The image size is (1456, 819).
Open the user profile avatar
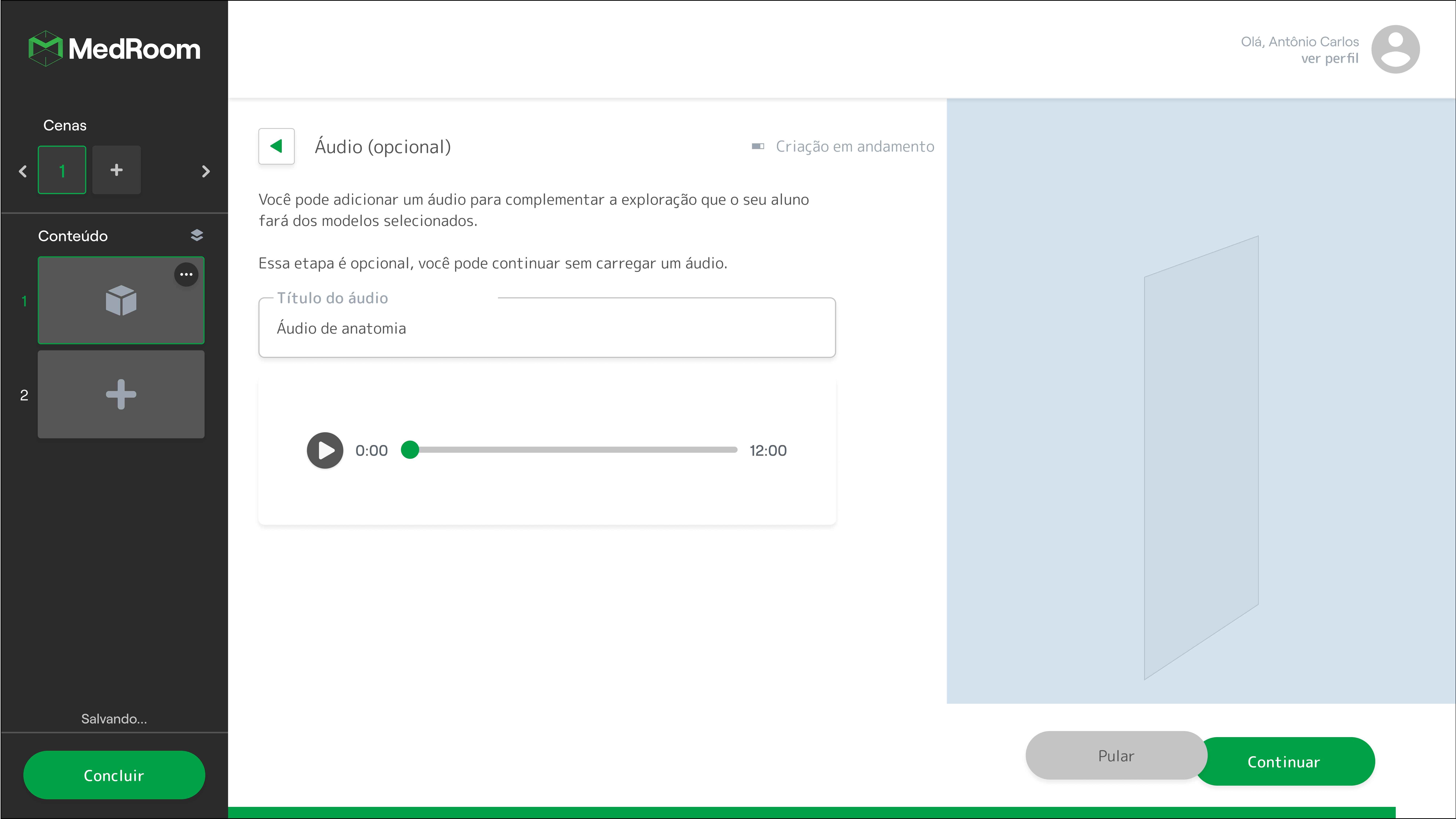pos(1396,49)
